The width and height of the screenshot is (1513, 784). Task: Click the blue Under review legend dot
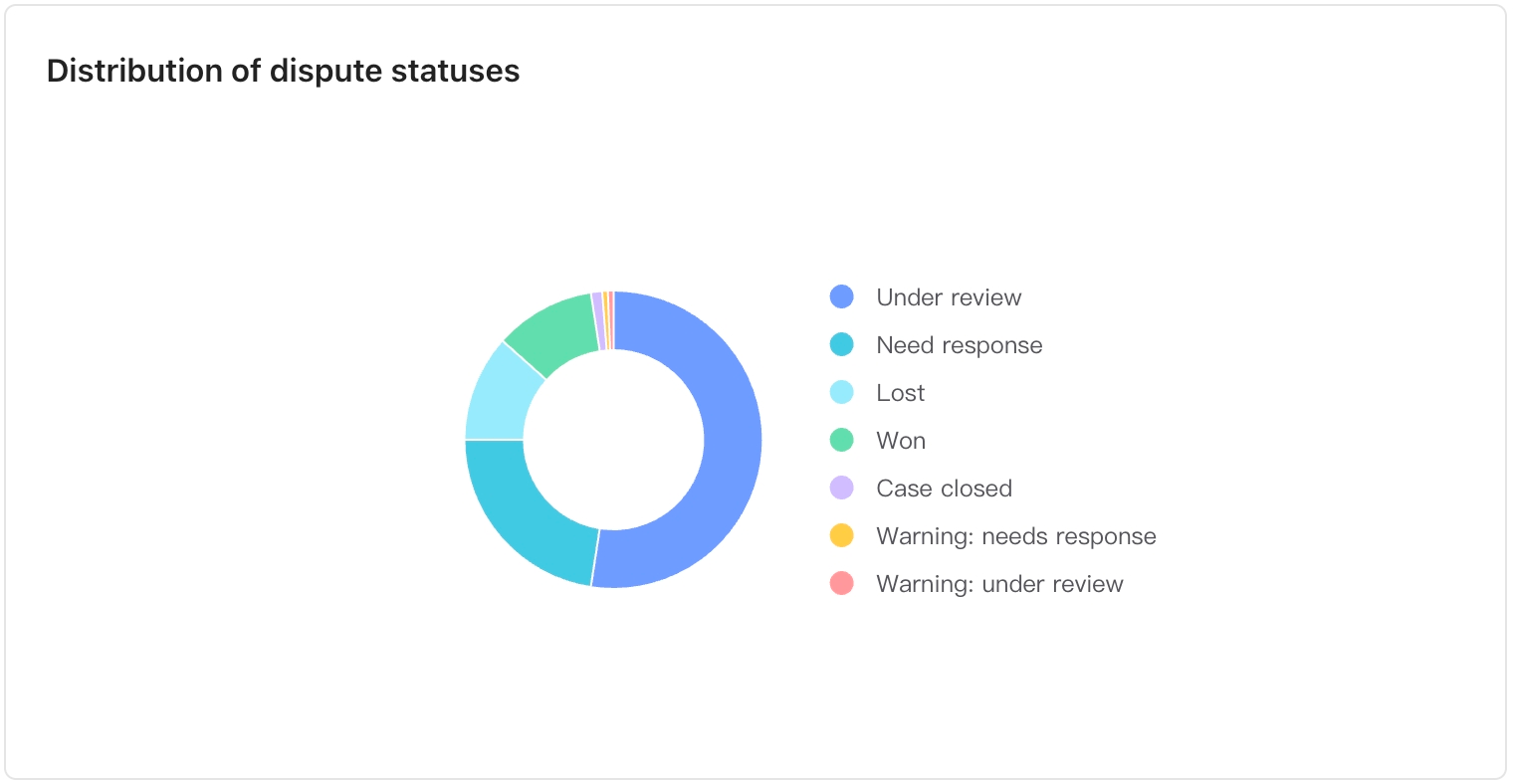point(842,297)
